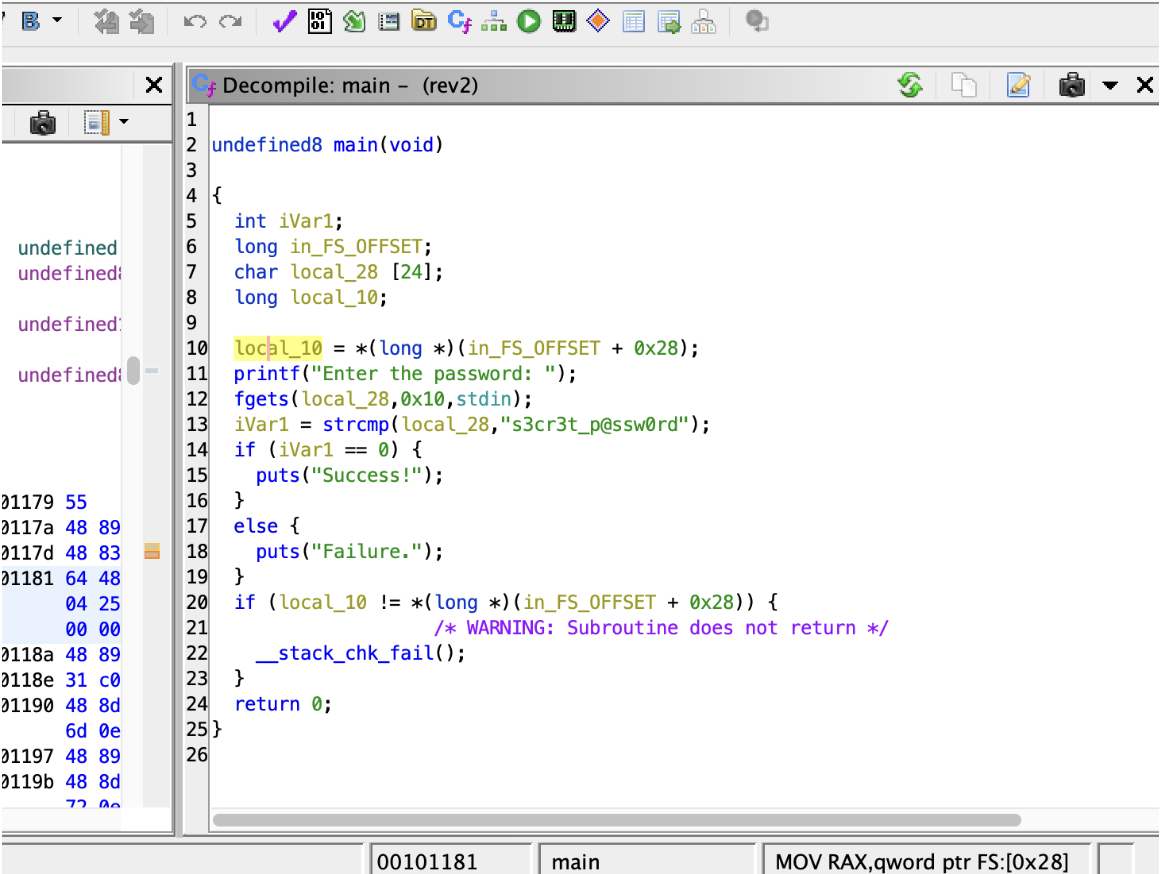Open the Data Type Manager DT folder icon

point(424,21)
